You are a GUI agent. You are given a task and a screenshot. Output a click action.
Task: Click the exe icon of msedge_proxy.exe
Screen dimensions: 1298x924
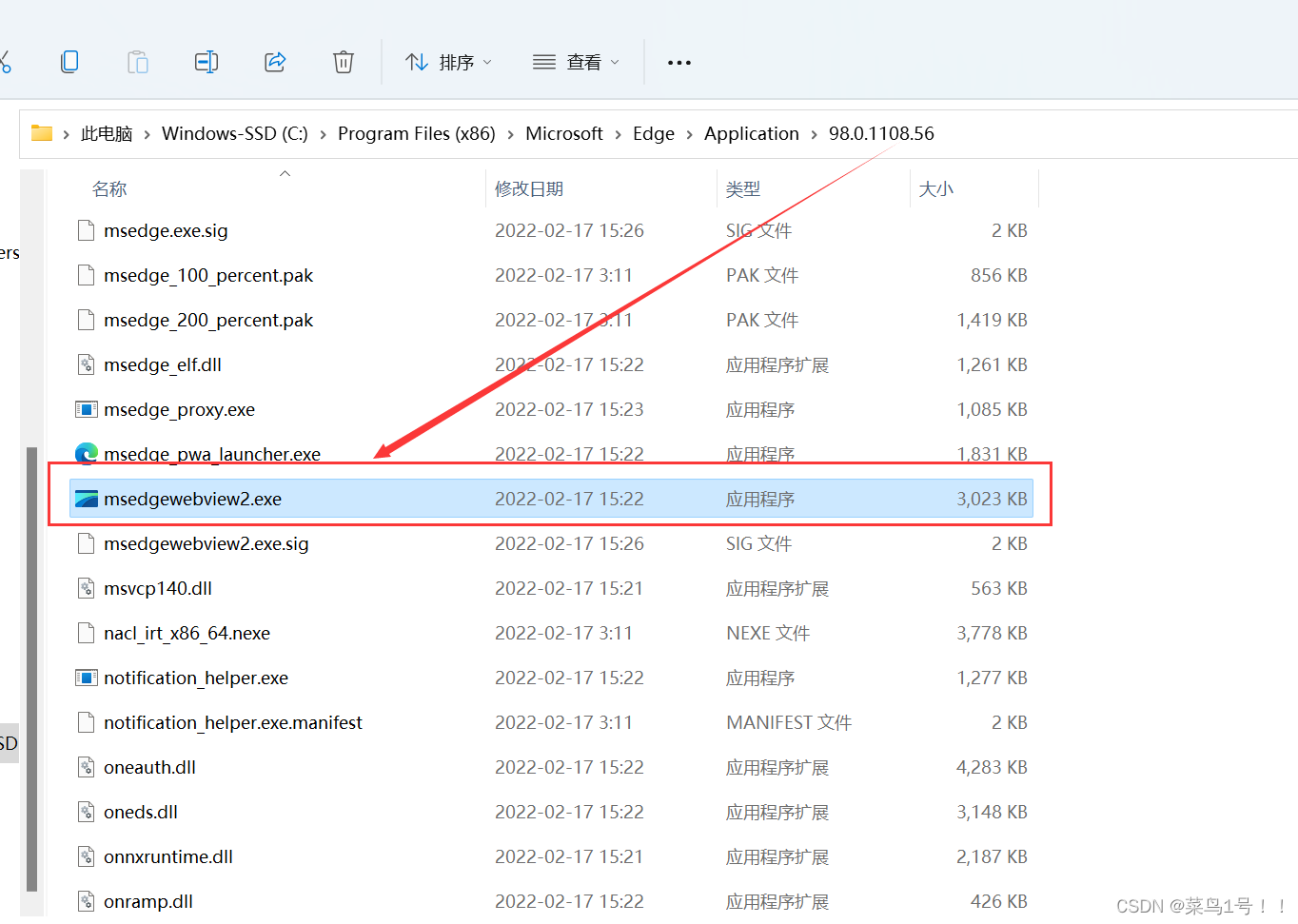click(x=87, y=409)
